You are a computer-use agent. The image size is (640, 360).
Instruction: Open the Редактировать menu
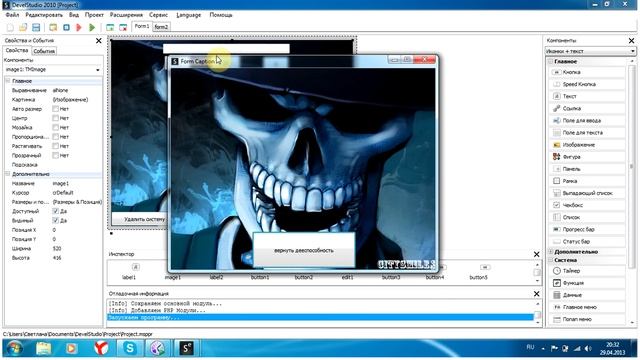44,15
